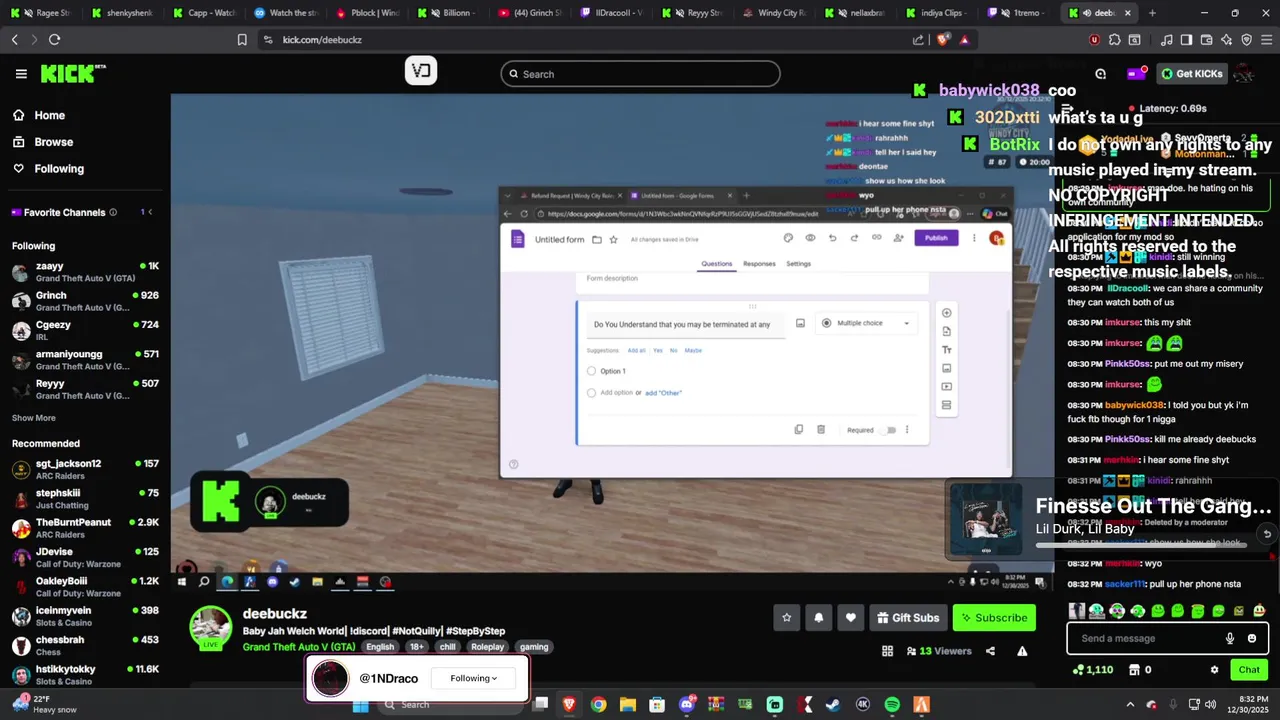Click the green Subscribe button

pyautogui.click(x=994, y=618)
